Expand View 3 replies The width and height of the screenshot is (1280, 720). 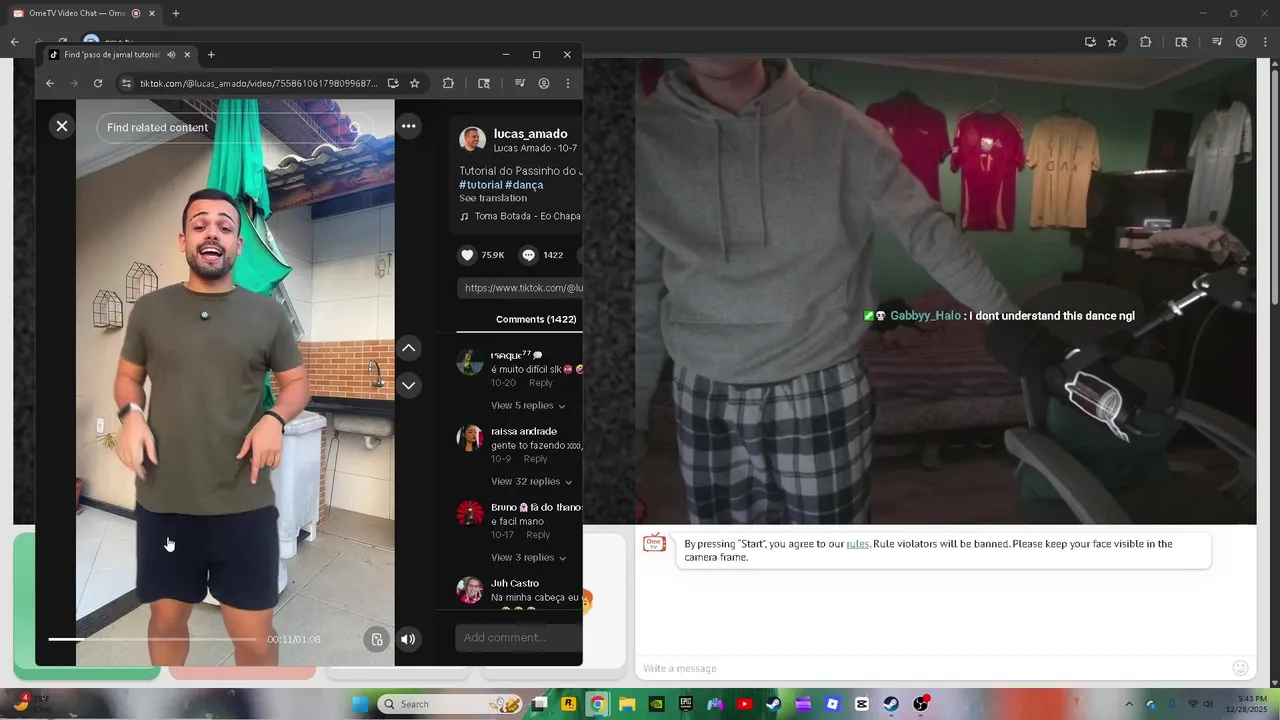coord(528,557)
